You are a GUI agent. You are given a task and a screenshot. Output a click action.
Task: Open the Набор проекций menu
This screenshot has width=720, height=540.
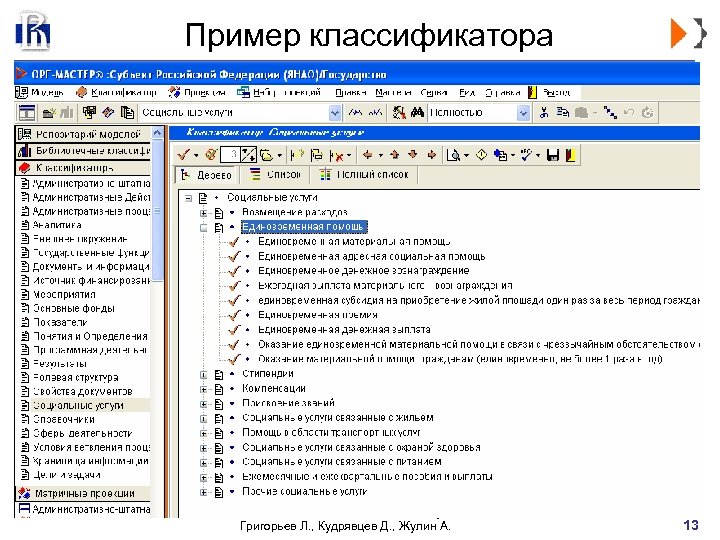pos(279,92)
